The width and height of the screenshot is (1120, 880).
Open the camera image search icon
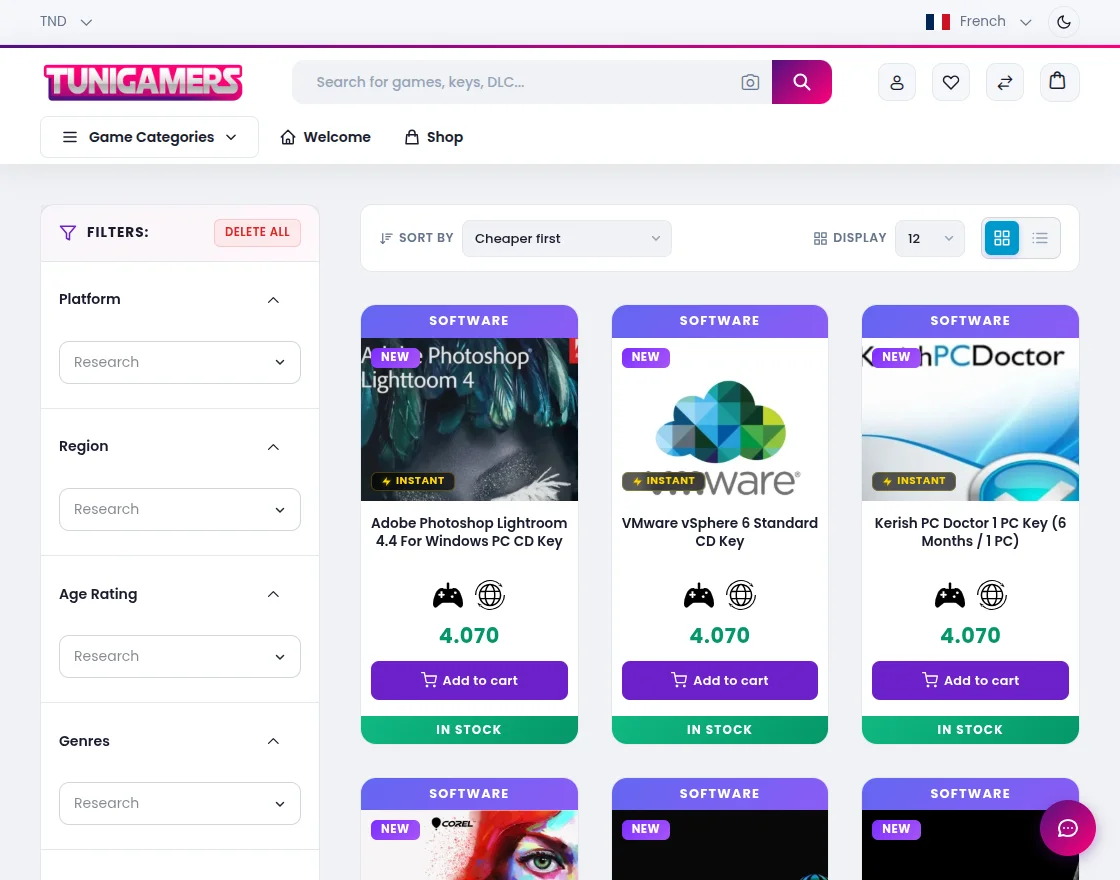[x=750, y=82]
